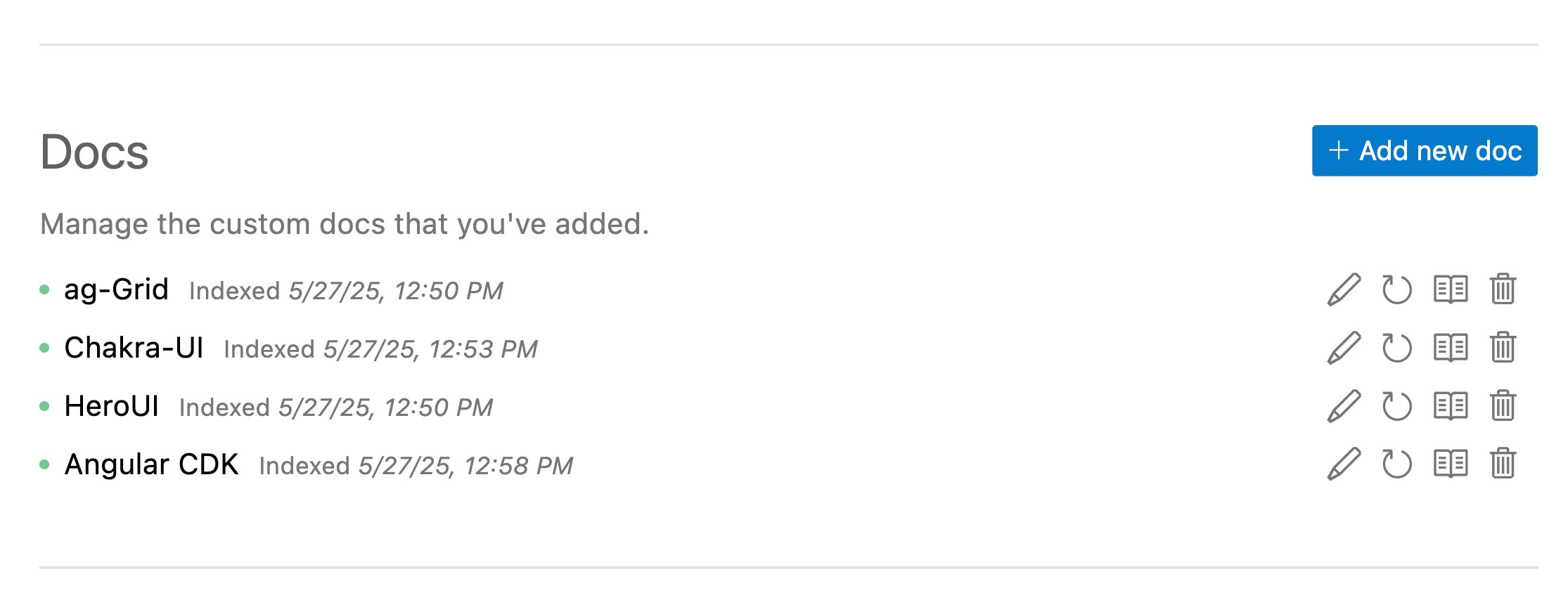This screenshot has width=1568, height=600.
Task: Select the Angular CDK doc name
Action: pyautogui.click(x=151, y=464)
